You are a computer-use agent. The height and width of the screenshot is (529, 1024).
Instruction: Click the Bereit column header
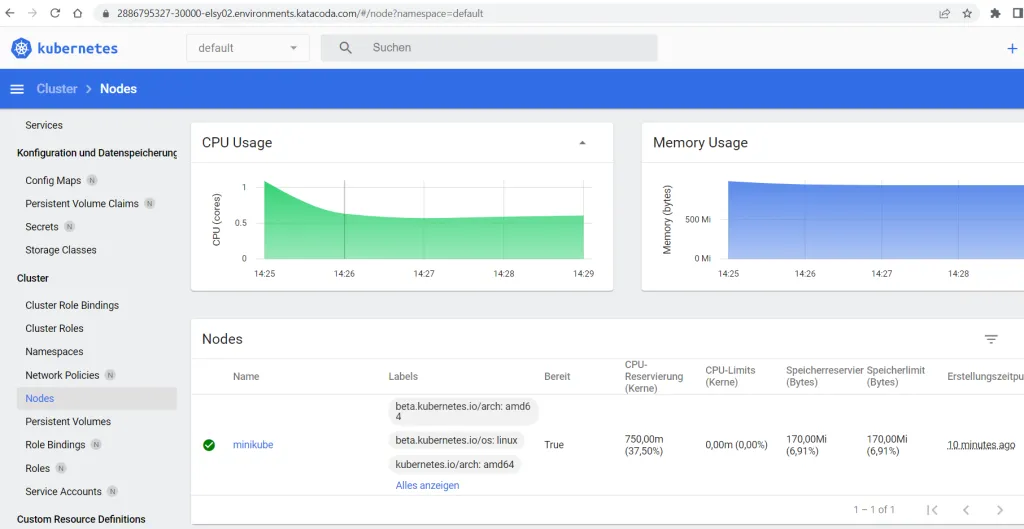click(557, 376)
